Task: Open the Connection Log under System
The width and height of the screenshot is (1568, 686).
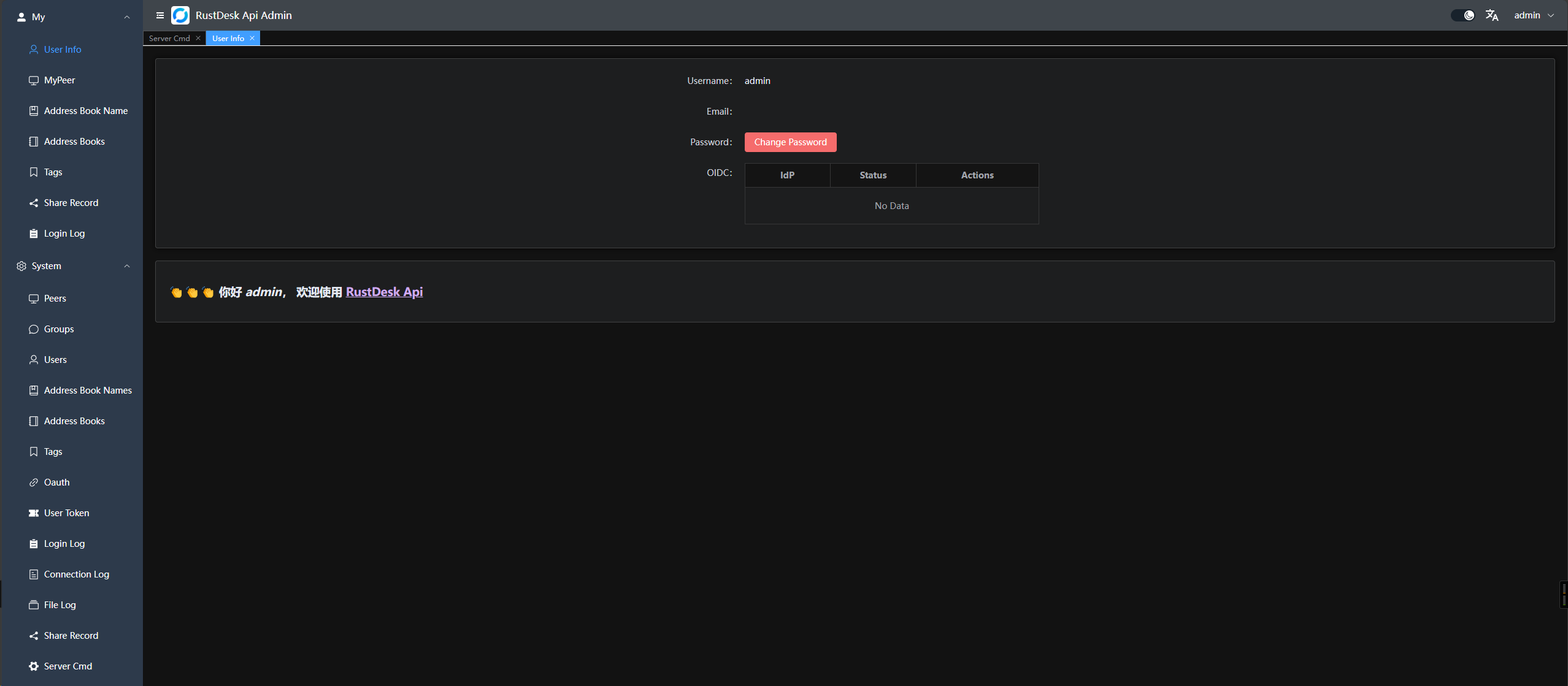Action: click(77, 574)
